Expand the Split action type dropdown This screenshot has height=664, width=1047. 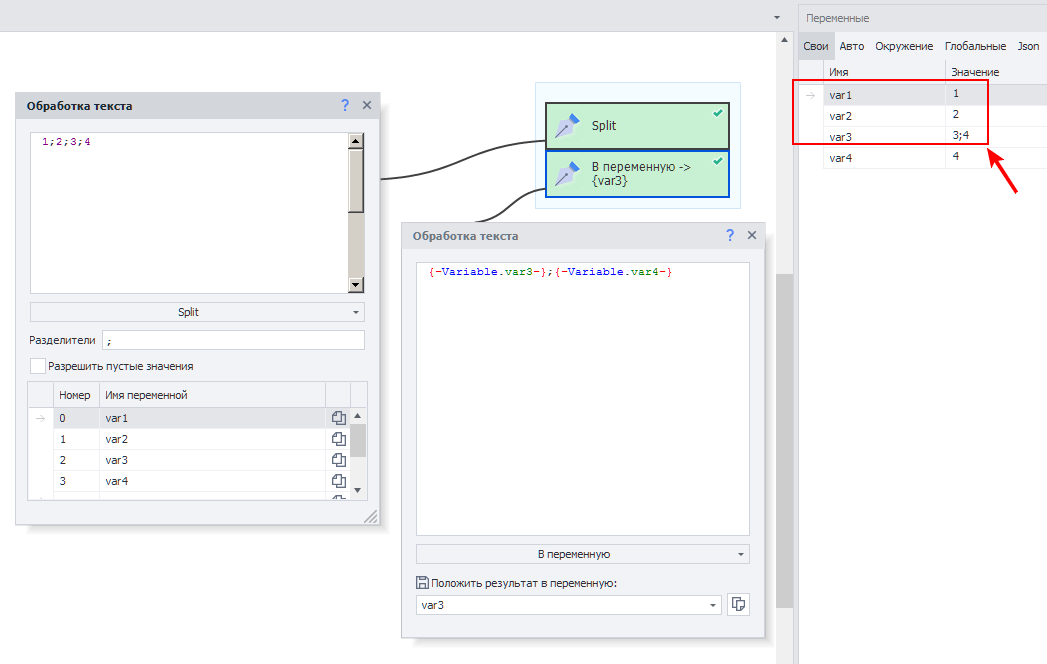[x=197, y=312]
